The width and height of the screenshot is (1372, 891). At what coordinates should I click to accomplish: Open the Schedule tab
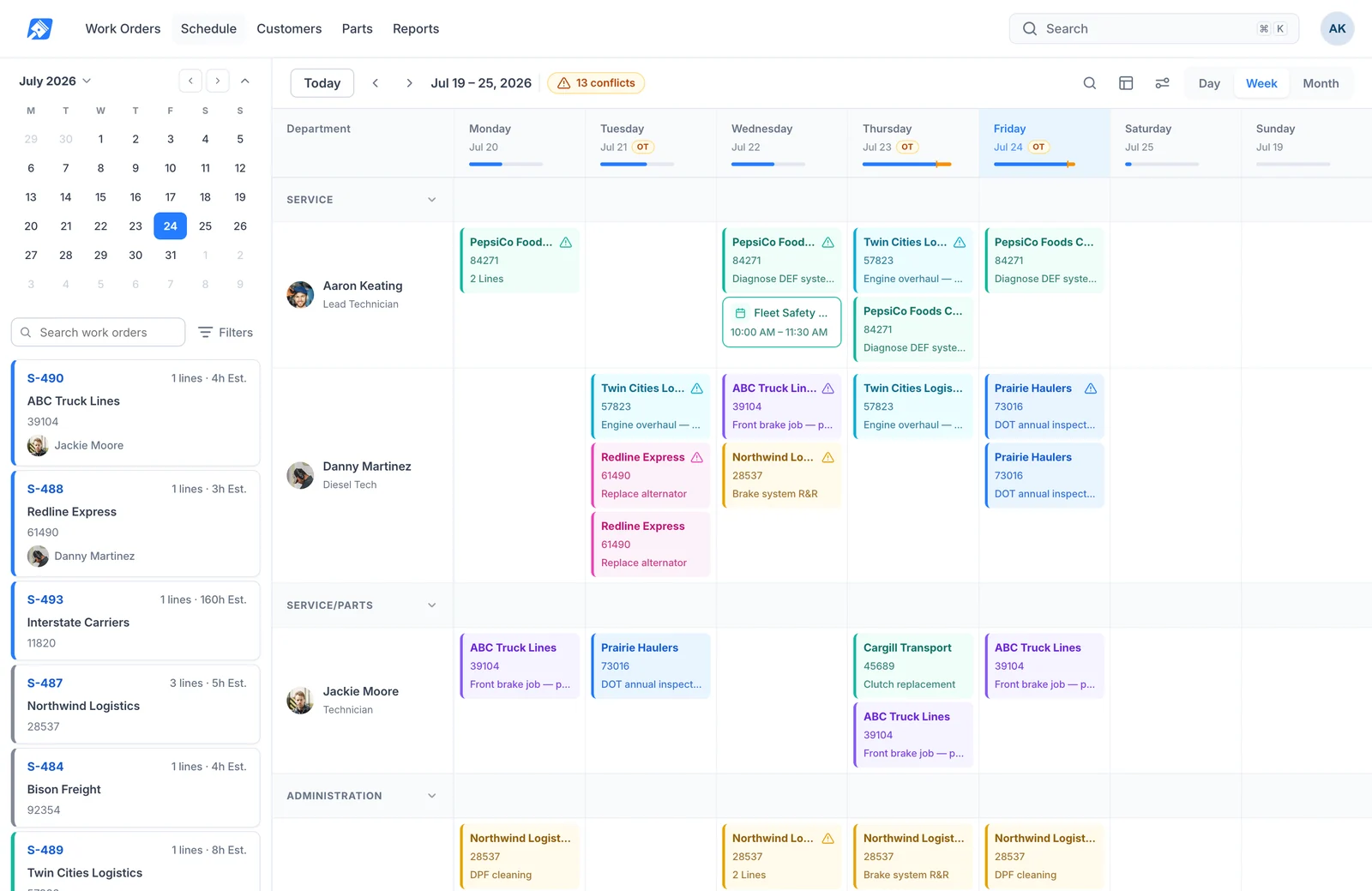pos(208,28)
